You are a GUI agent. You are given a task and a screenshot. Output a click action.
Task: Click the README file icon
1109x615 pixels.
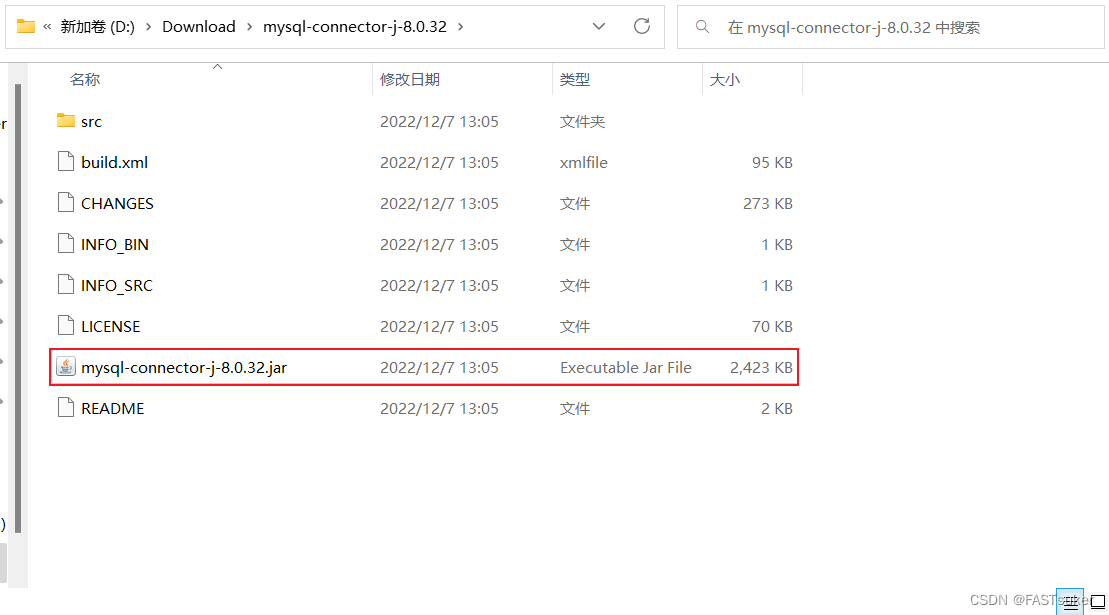point(66,408)
